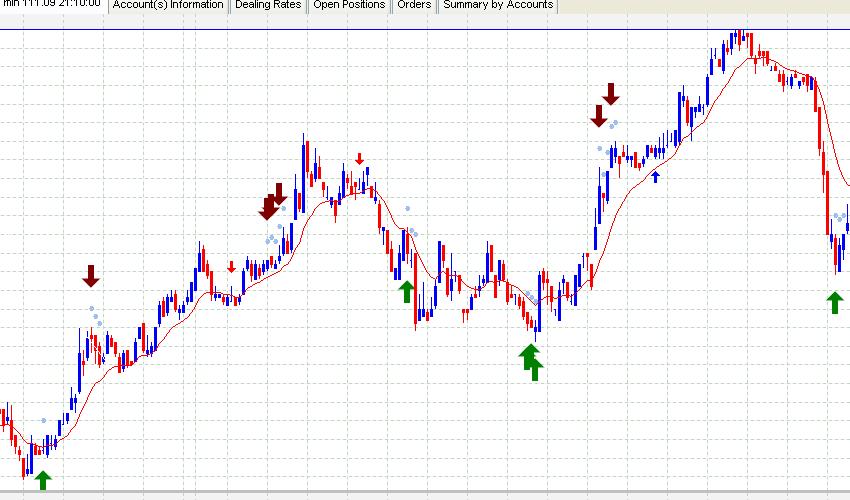Select the Open Positions tab
The image size is (850, 500).
(349, 5)
